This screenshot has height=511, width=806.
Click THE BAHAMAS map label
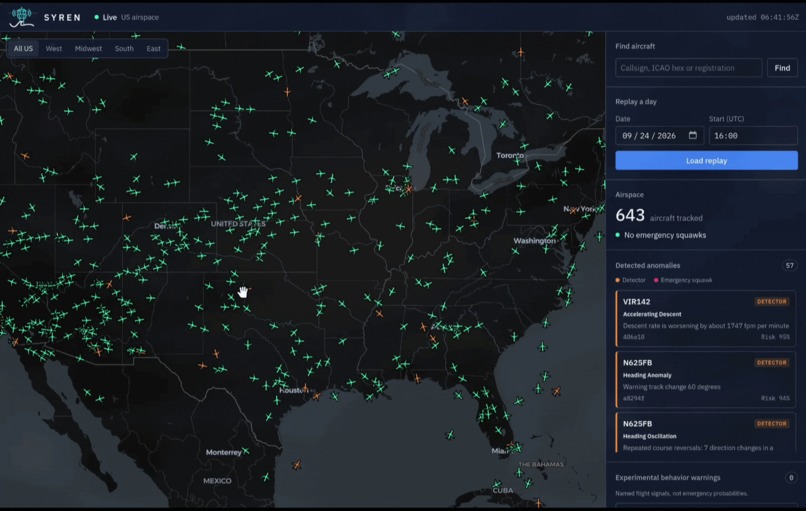pyautogui.click(x=541, y=464)
